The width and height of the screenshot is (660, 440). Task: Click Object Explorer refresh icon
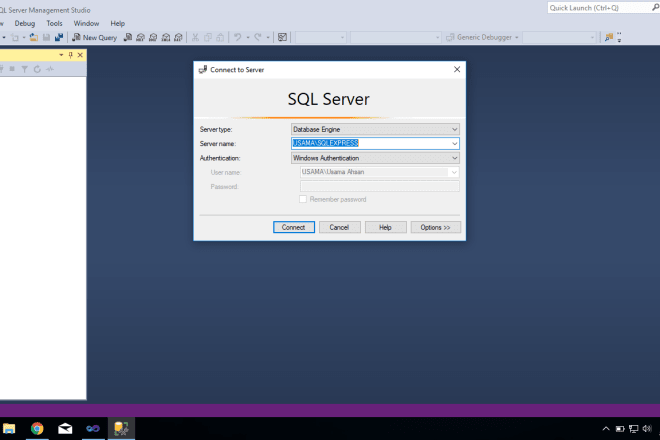click(x=37, y=69)
